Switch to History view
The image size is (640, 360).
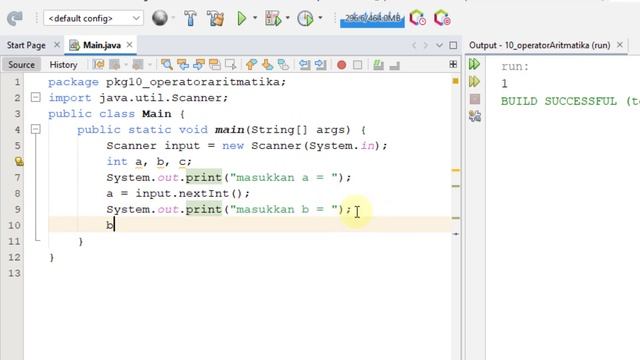[63, 64]
